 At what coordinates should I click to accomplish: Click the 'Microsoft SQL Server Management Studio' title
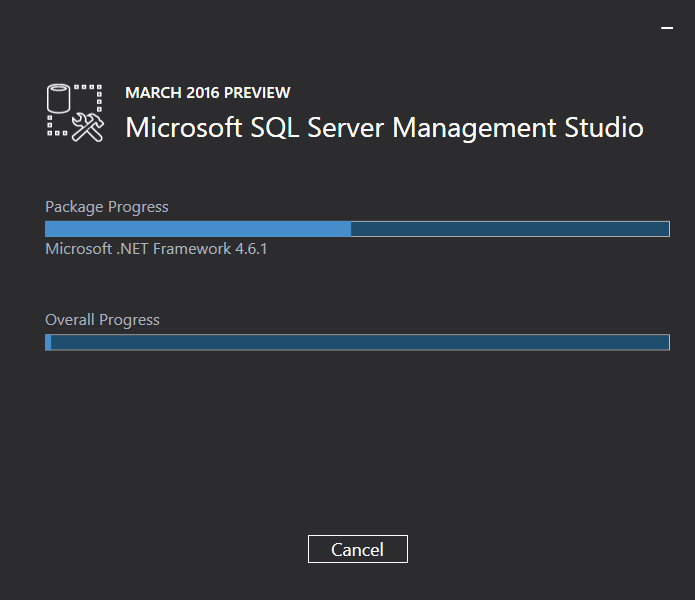(x=384, y=128)
